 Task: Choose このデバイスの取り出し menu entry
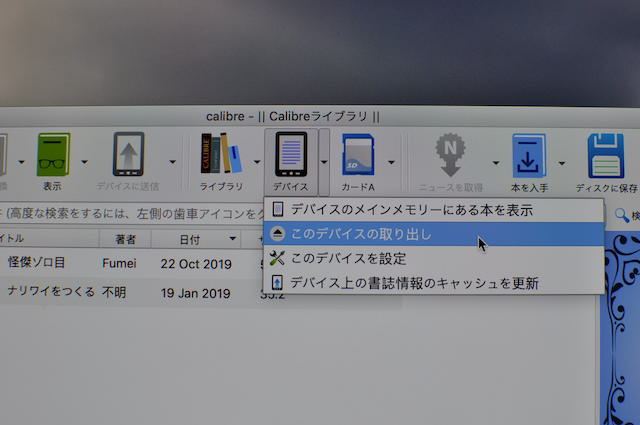point(434,234)
